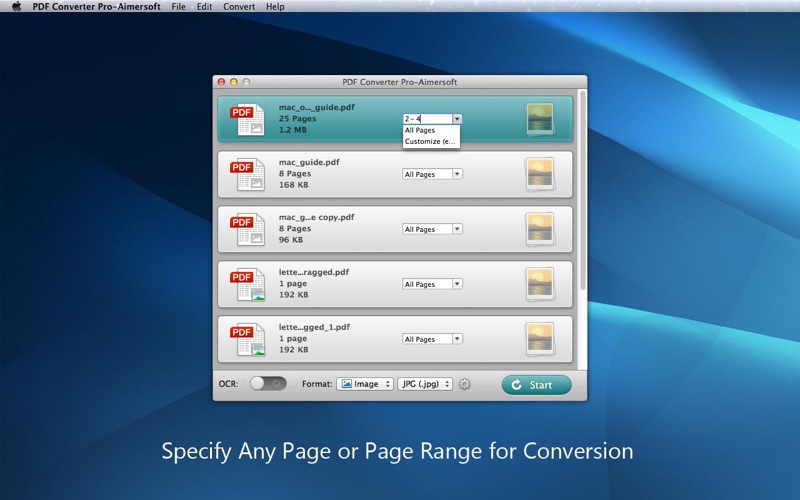Click image output thumbnail for mac_o..._guide.pdf

(540, 119)
